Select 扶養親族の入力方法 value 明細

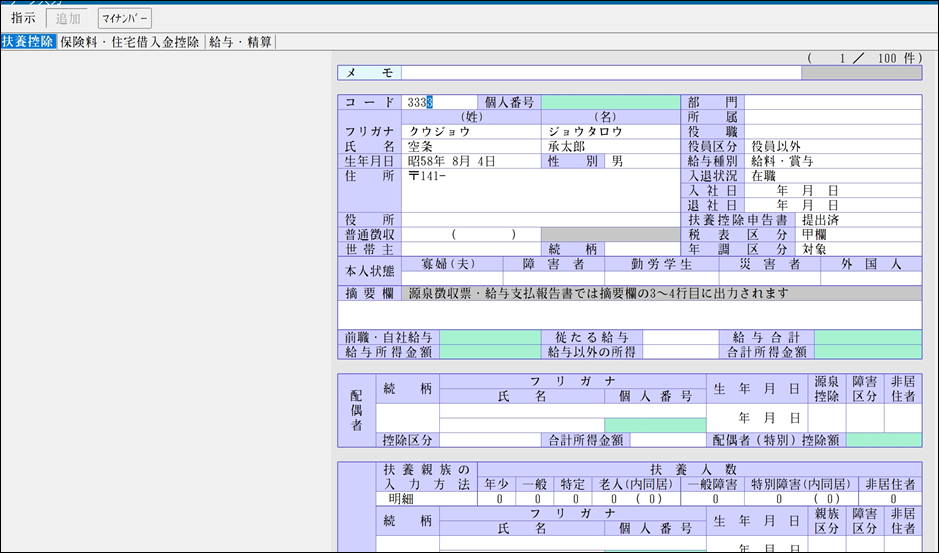[x=427, y=499]
